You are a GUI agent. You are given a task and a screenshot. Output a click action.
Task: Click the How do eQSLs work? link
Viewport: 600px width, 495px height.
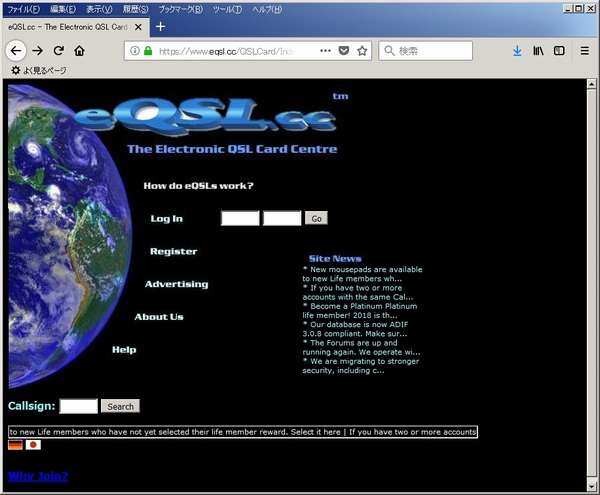click(x=198, y=186)
